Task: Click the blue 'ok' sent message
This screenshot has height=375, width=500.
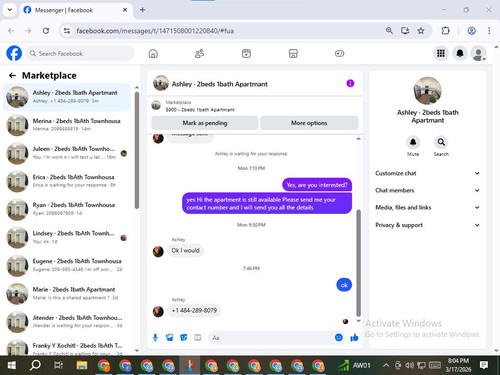Action: point(344,285)
